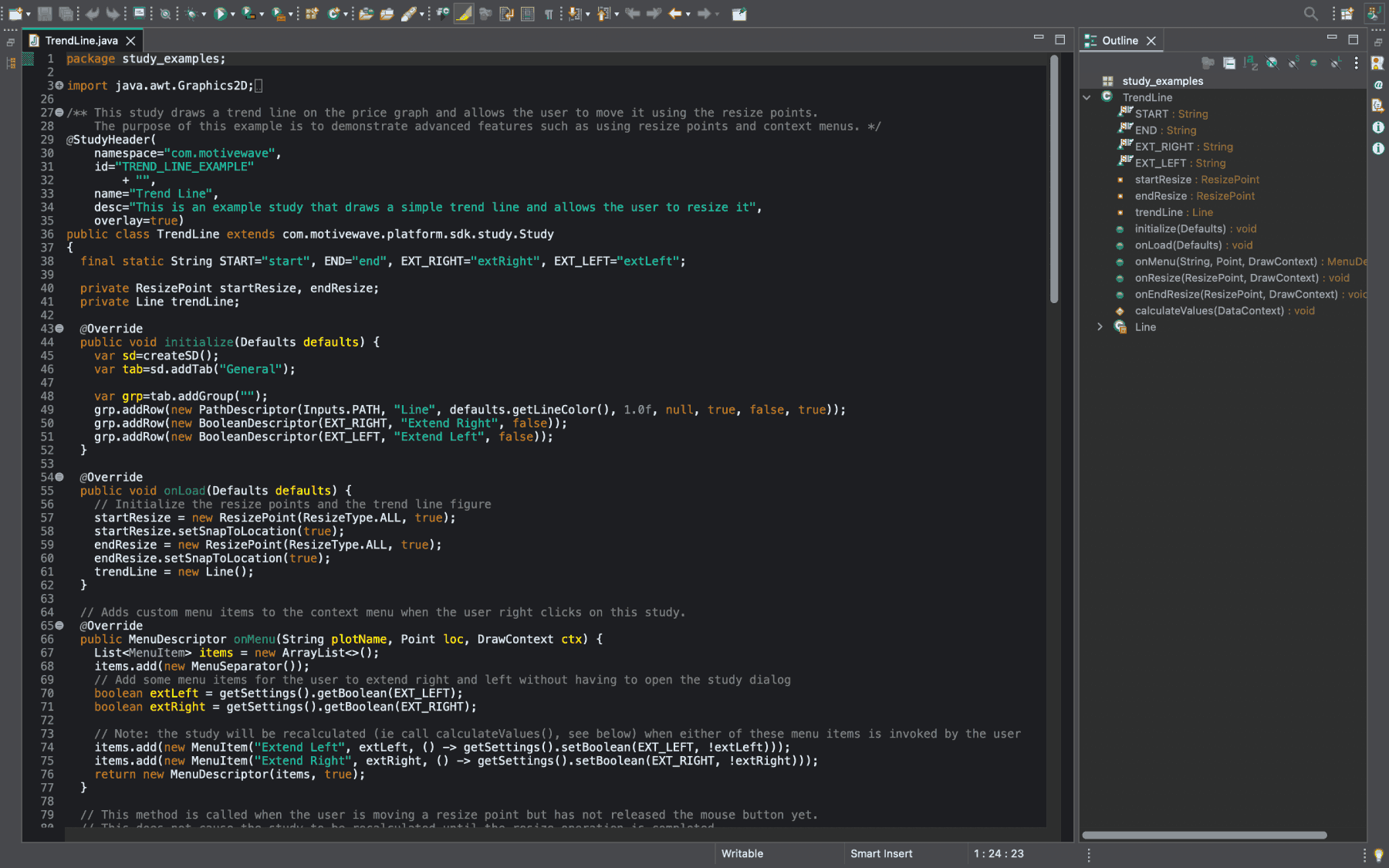Select the Outline view tab

1119,41
